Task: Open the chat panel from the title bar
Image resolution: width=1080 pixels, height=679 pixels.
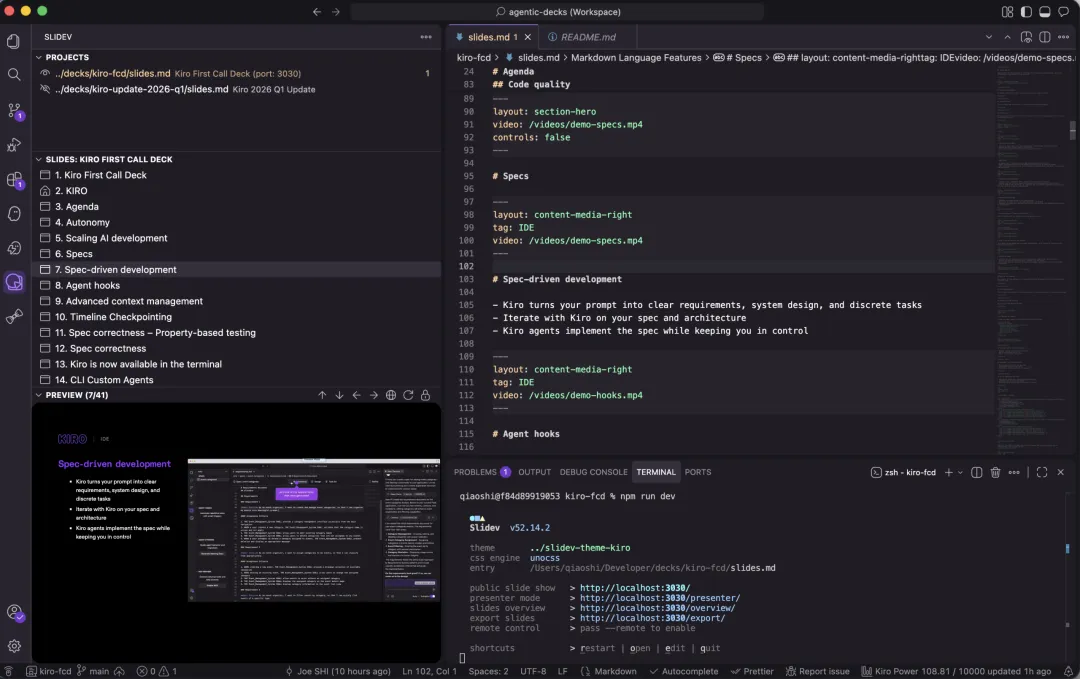Action: [x=1063, y=12]
